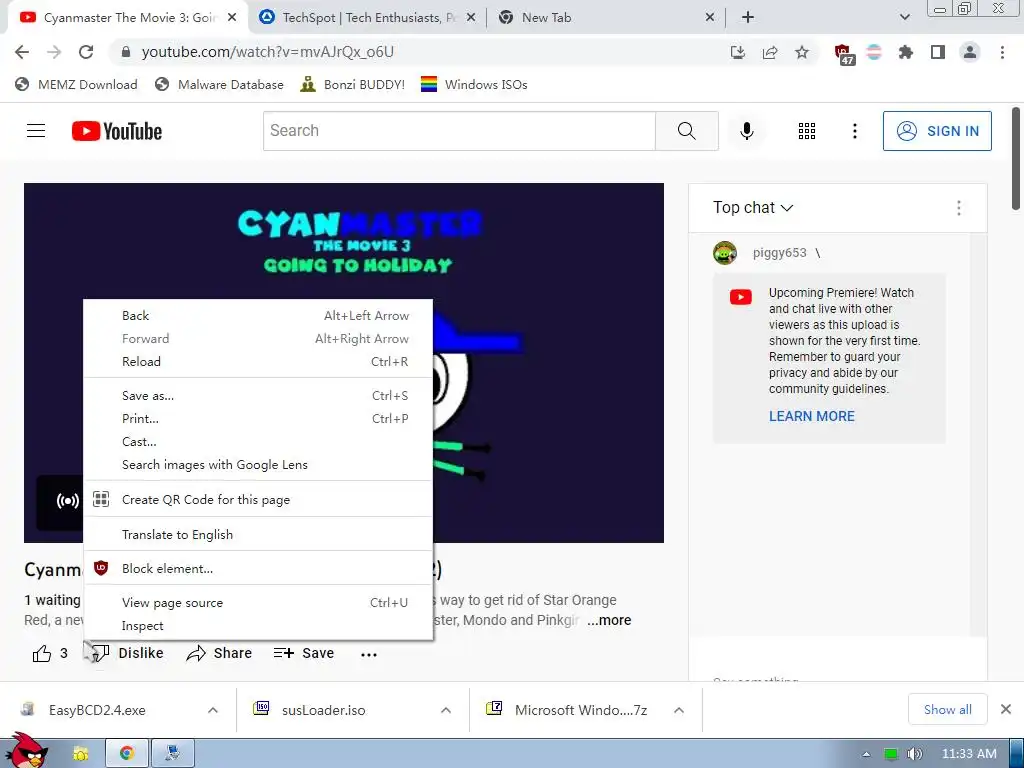Open Microsoft Windo....7z download options arrow
The image size is (1024, 768).
679,710
